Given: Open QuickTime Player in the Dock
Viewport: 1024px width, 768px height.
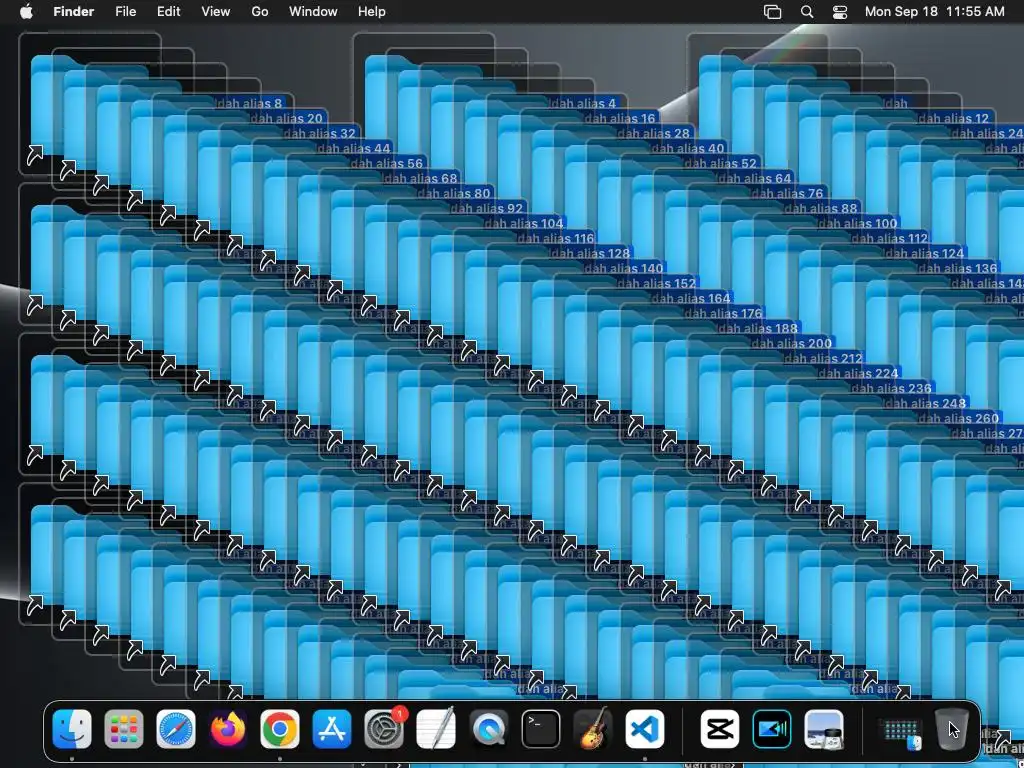Looking at the screenshot, I should click(488, 729).
